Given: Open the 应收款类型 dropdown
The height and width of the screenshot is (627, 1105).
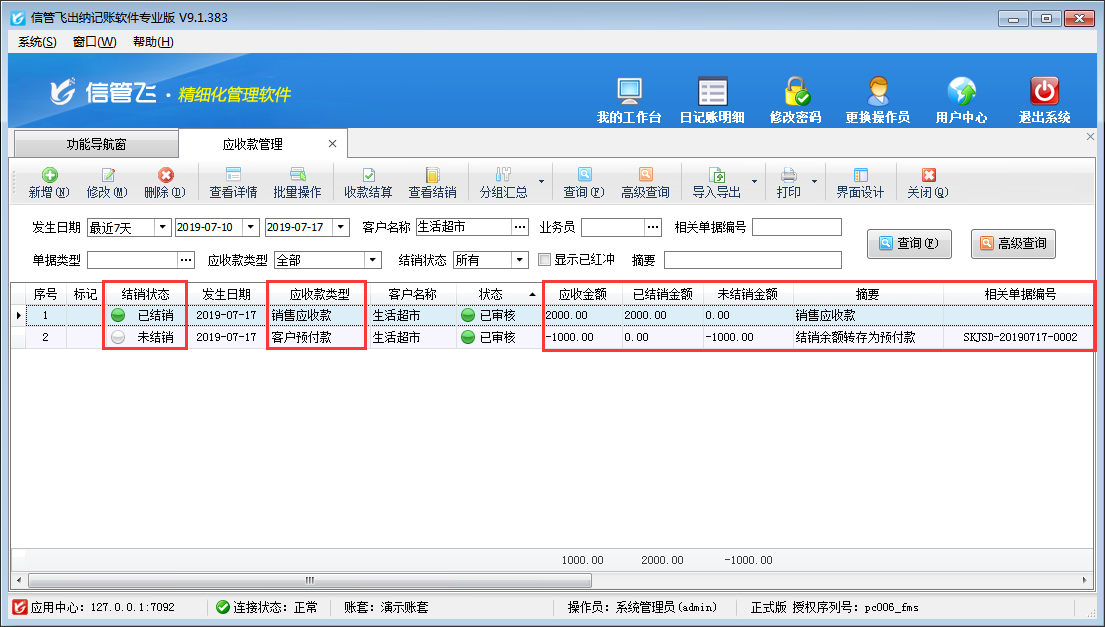Looking at the screenshot, I should point(372,260).
